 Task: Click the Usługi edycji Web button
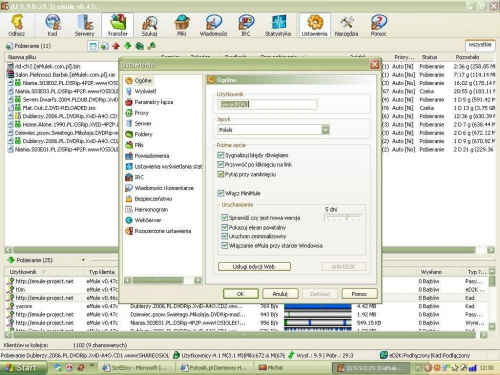click(254, 267)
